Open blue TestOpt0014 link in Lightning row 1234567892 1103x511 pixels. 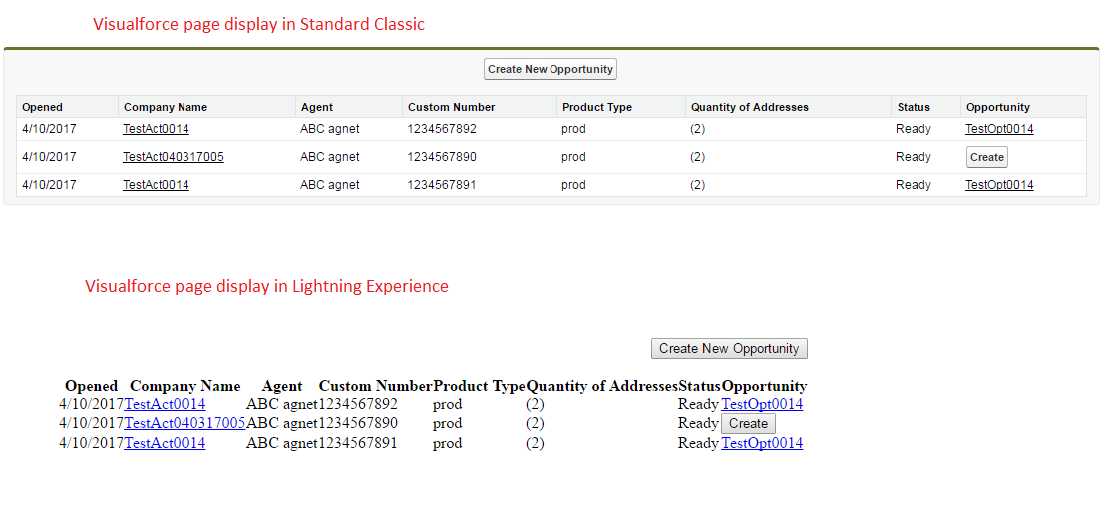[x=762, y=404]
